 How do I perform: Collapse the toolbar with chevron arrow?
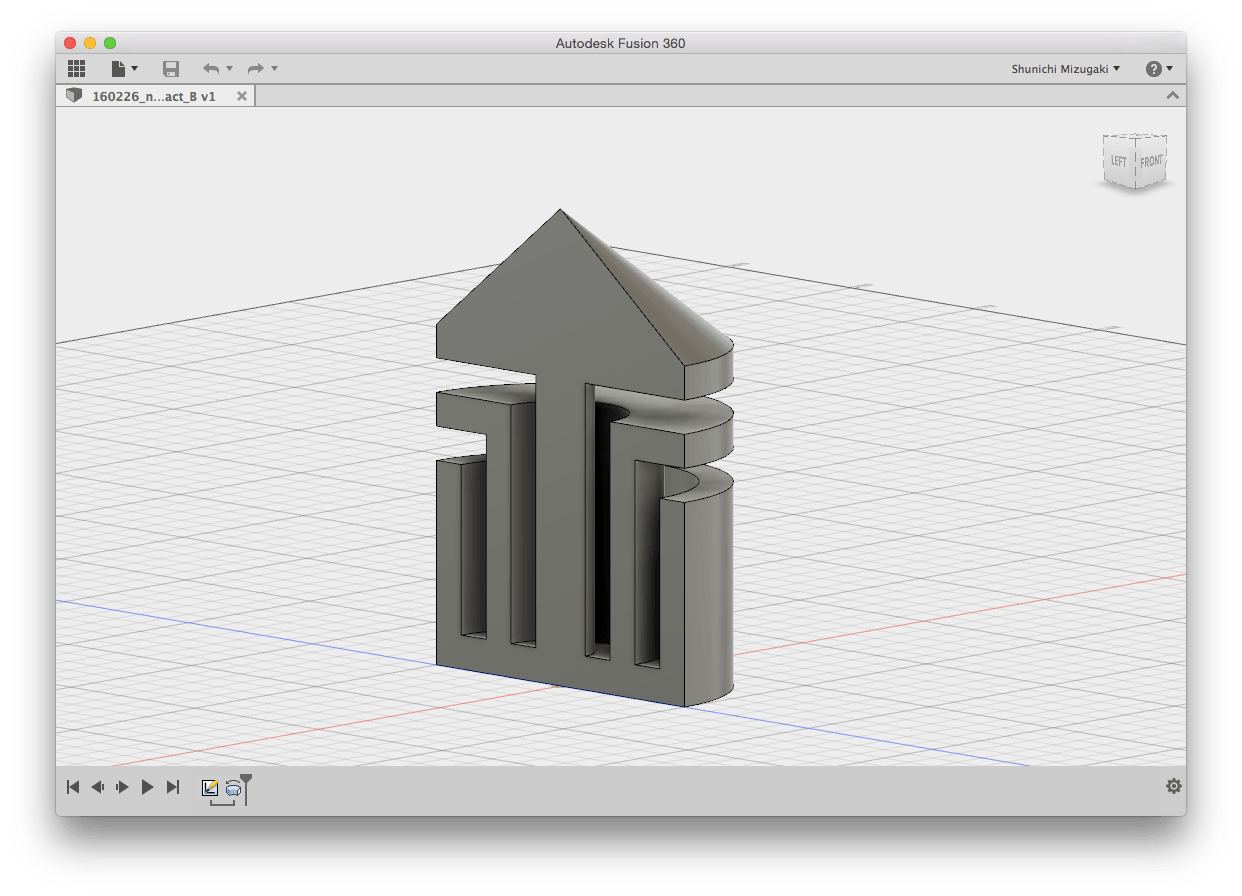point(1173,96)
